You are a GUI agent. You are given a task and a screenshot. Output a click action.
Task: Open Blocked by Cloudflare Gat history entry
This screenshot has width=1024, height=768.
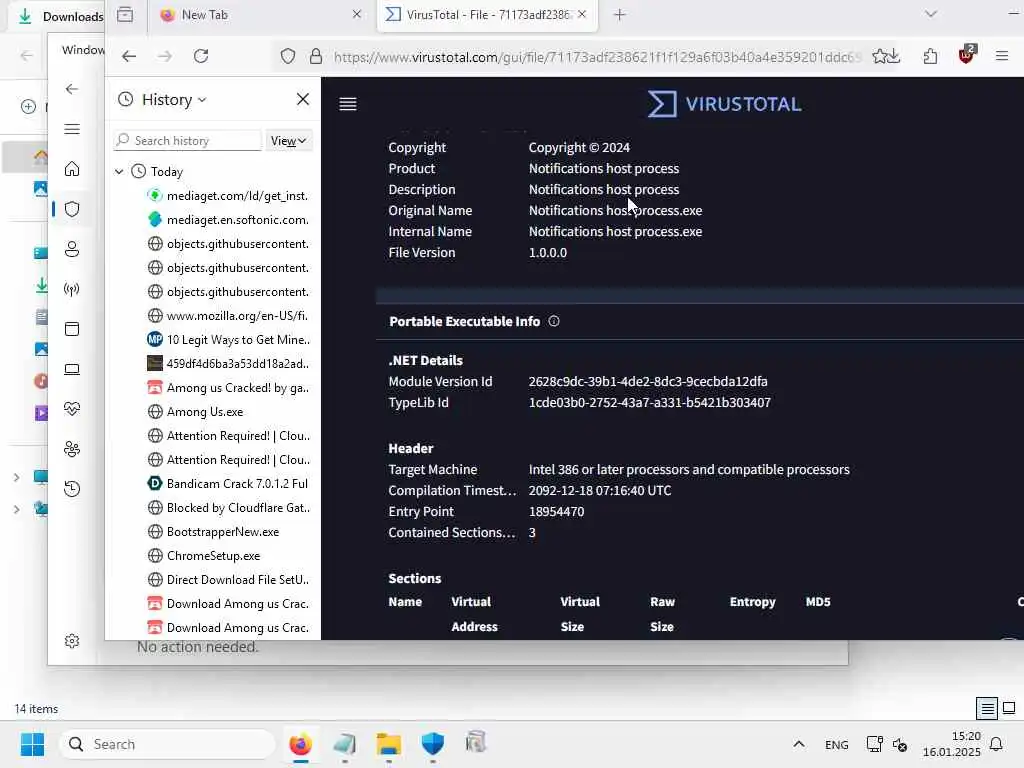[229, 508]
